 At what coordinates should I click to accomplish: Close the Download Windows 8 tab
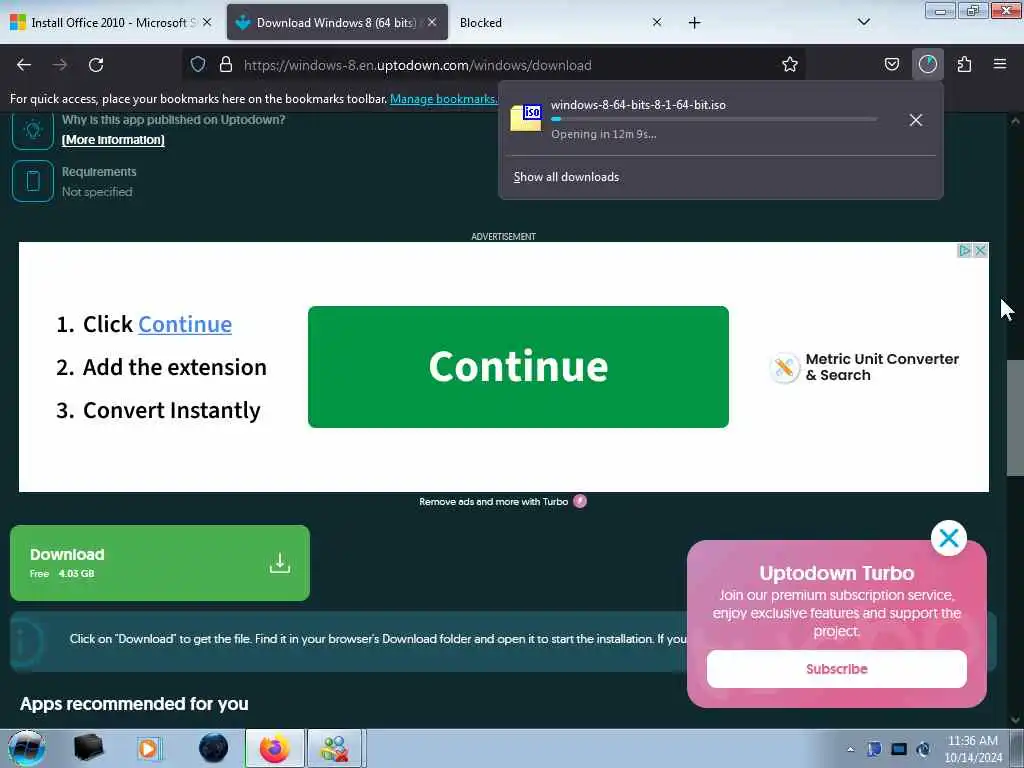432,22
